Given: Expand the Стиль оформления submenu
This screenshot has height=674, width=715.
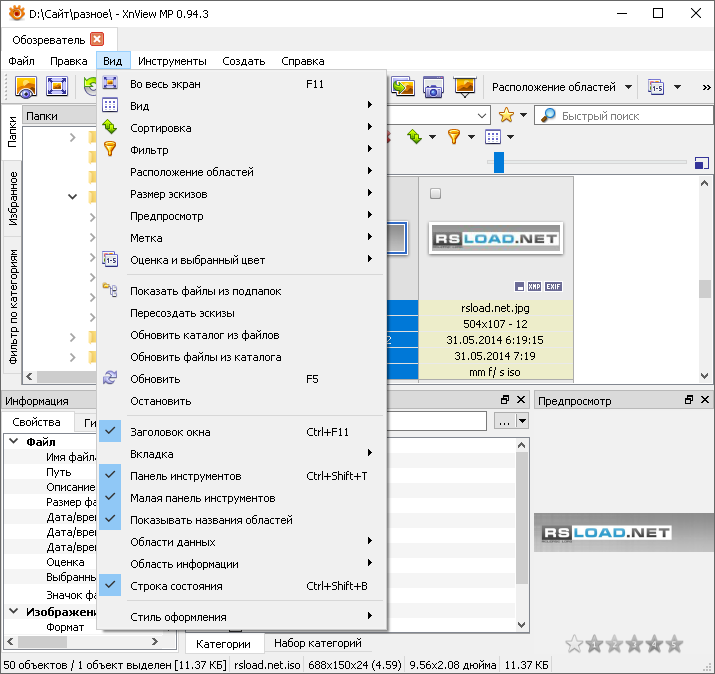Looking at the screenshot, I should [178, 617].
